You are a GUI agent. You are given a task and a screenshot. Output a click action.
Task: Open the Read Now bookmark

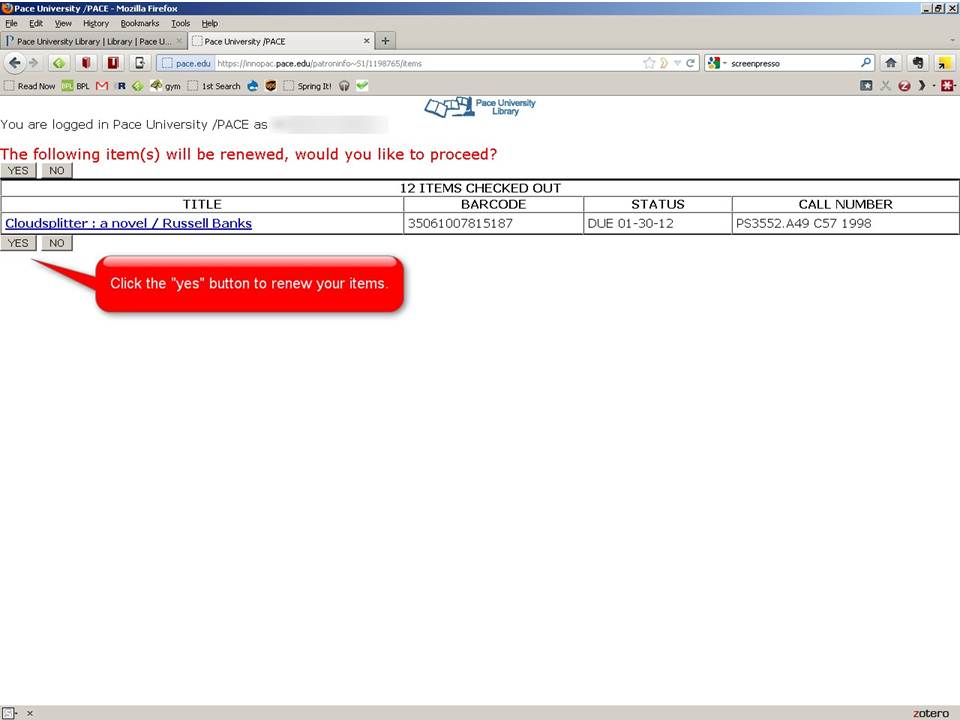29,86
